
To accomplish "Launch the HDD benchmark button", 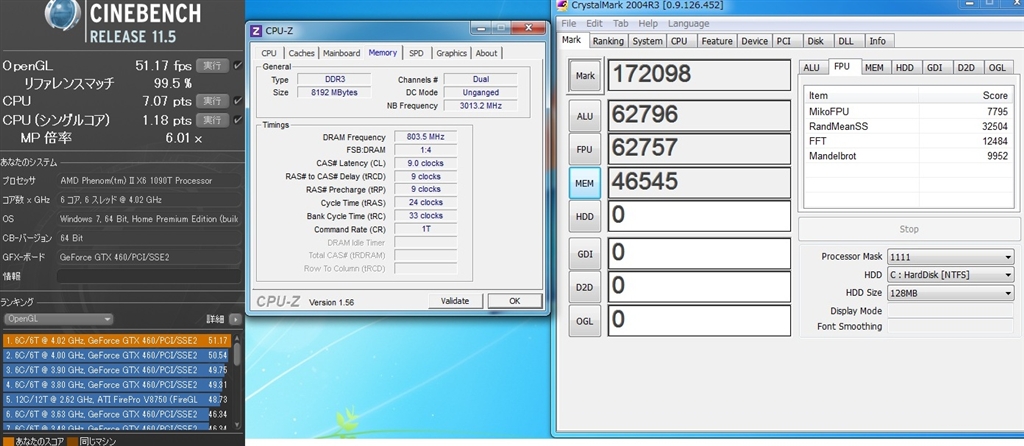I will click(585, 214).
